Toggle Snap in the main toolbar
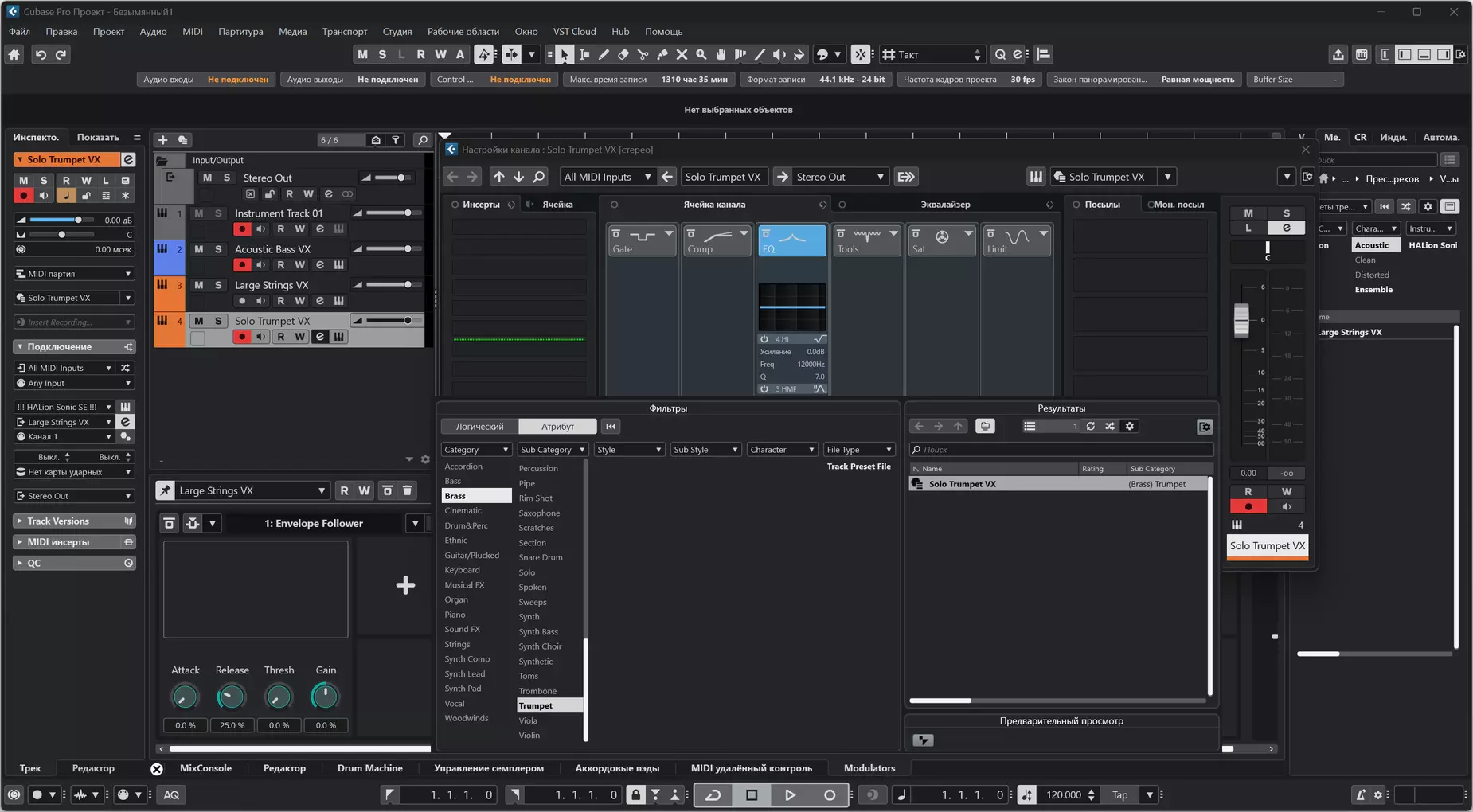The height and width of the screenshot is (812, 1473). point(861,54)
